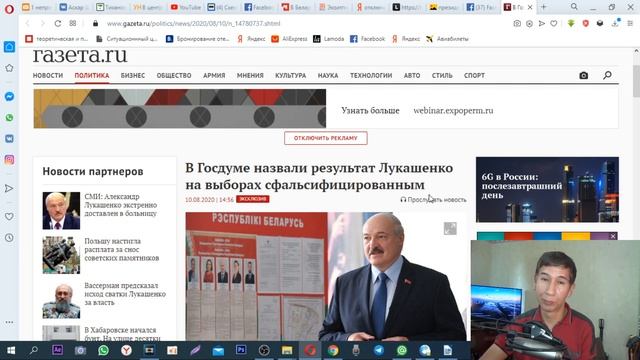Image resolution: width=640 pixels, height=360 pixels.
Task: Open АРМИЯ section in site menu
Action: [x=214, y=76]
